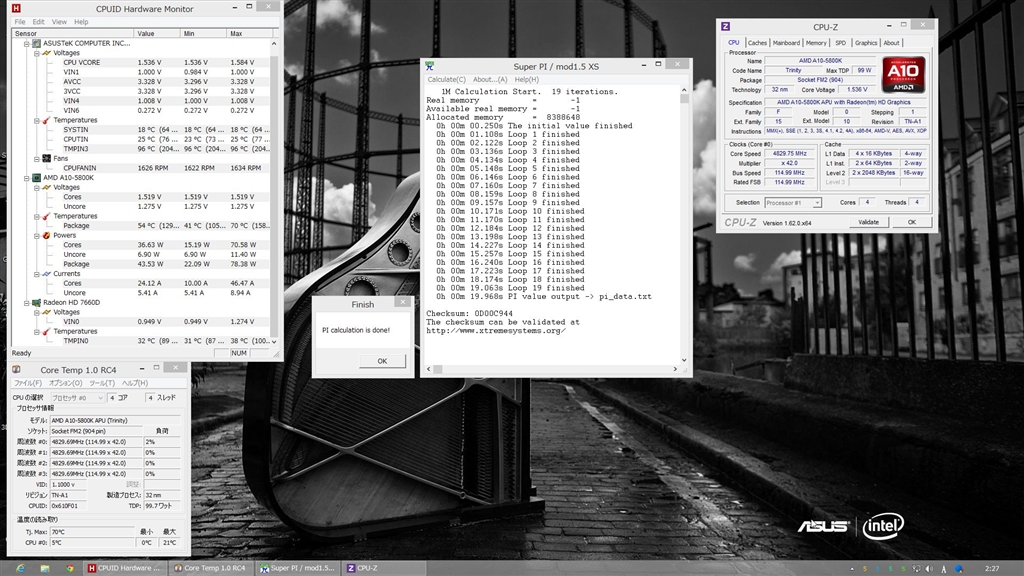This screenshot has width=1024, height=576.
Task: Click the volume icon in system tray
Action: point(929,569)
